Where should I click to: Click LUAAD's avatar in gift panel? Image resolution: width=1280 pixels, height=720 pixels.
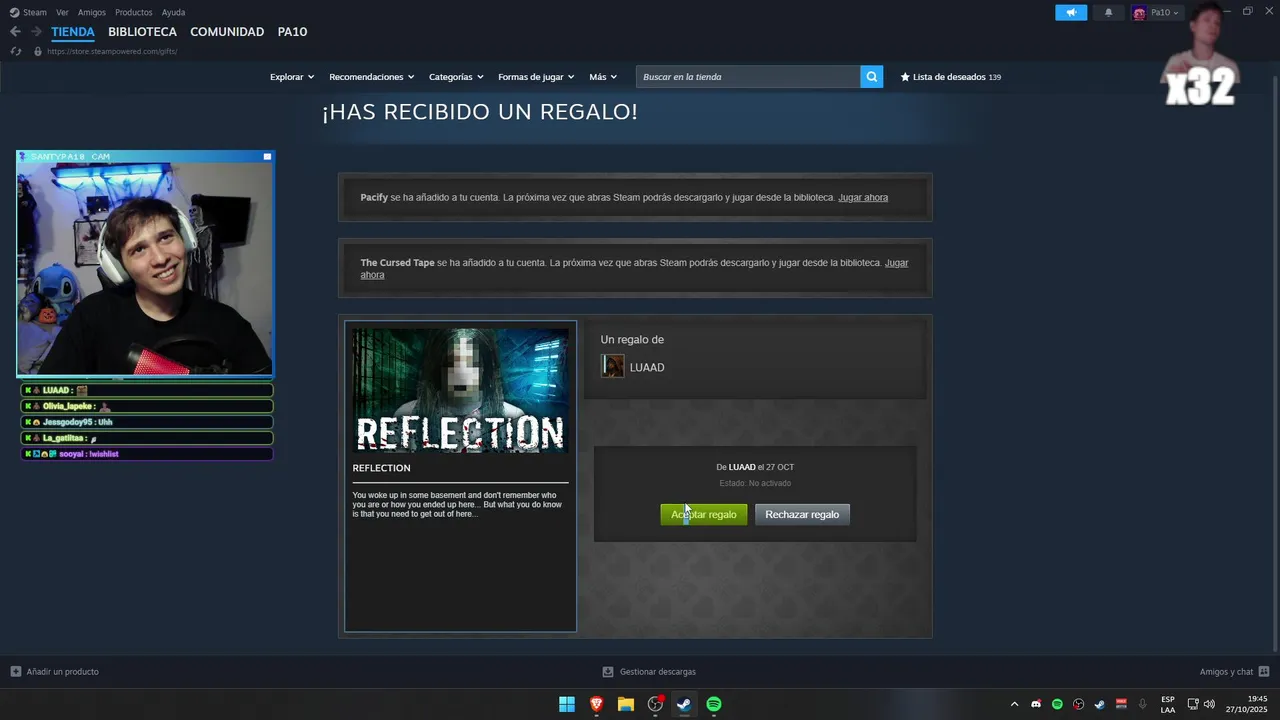612,366
